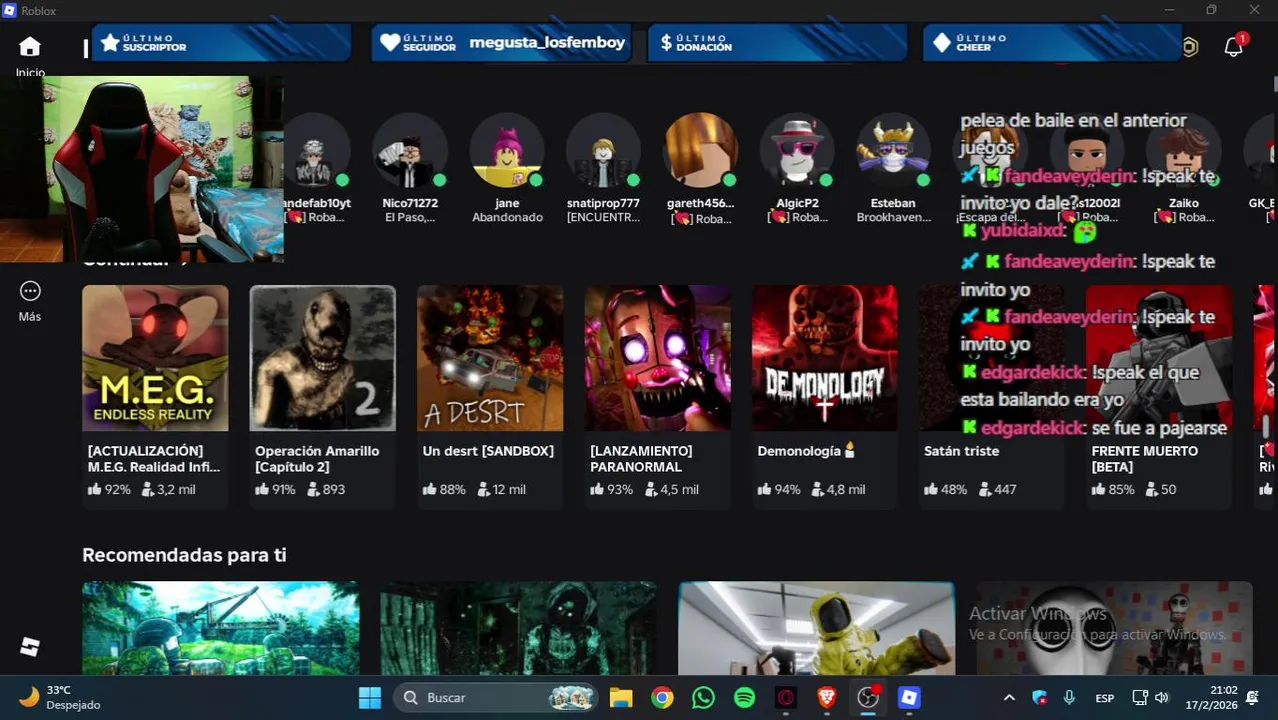Click the Roblox logo icon in sidebar

[30, 646]
